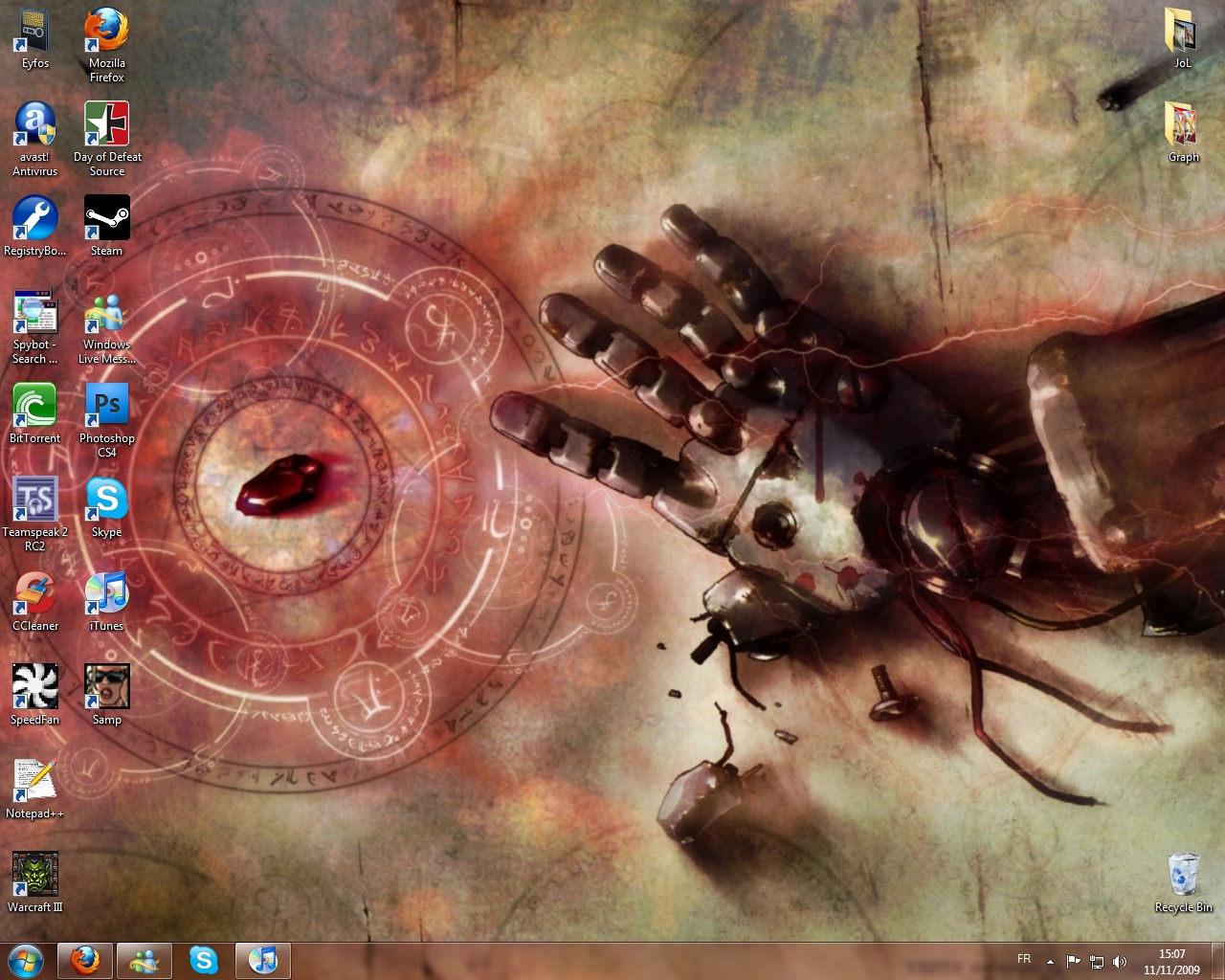The width and height of the screenshot is (1225, 980).
Task: Open the Notepad++ desktop shortcut
Action: [34, 789]
